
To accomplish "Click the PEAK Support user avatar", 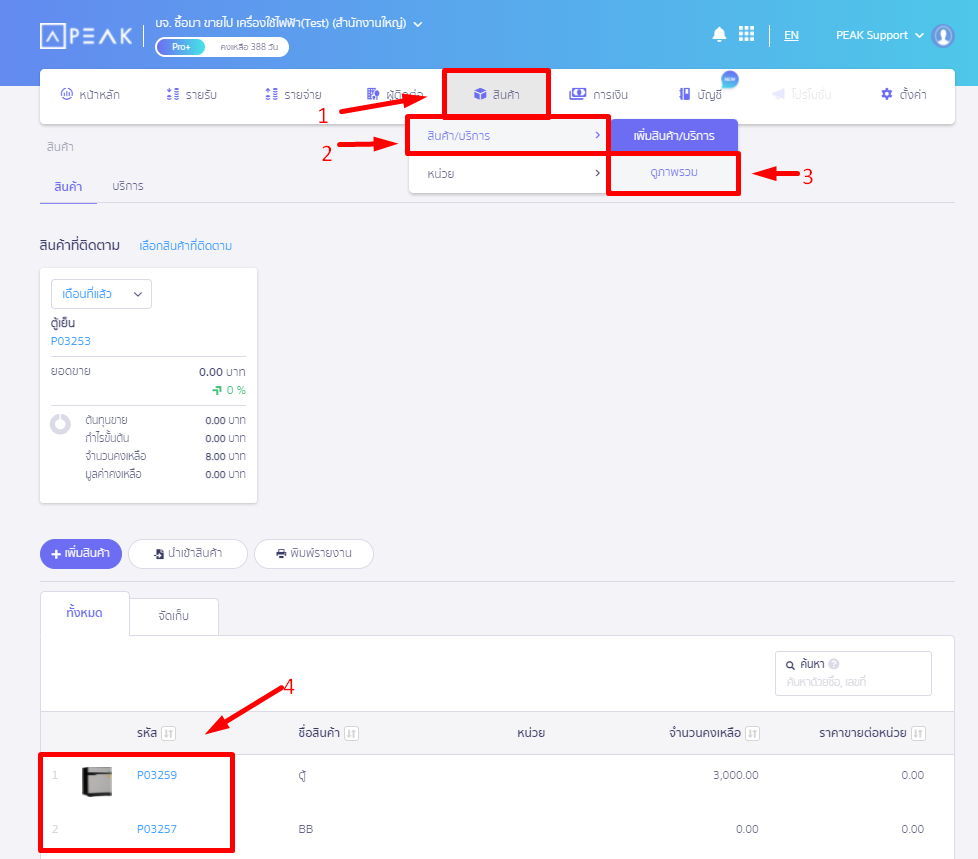I will click(x=942, y=36).
